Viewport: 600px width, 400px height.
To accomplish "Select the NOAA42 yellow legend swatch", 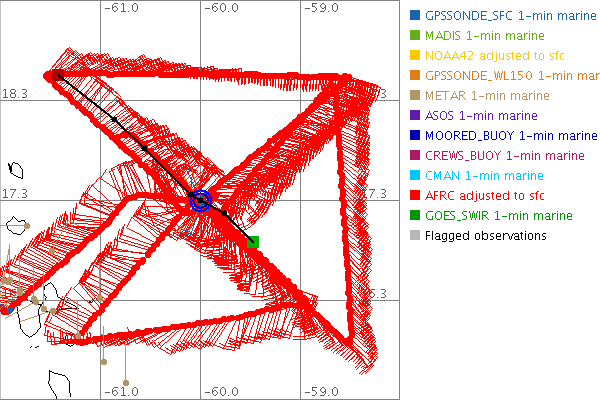I will pos(415,56).
